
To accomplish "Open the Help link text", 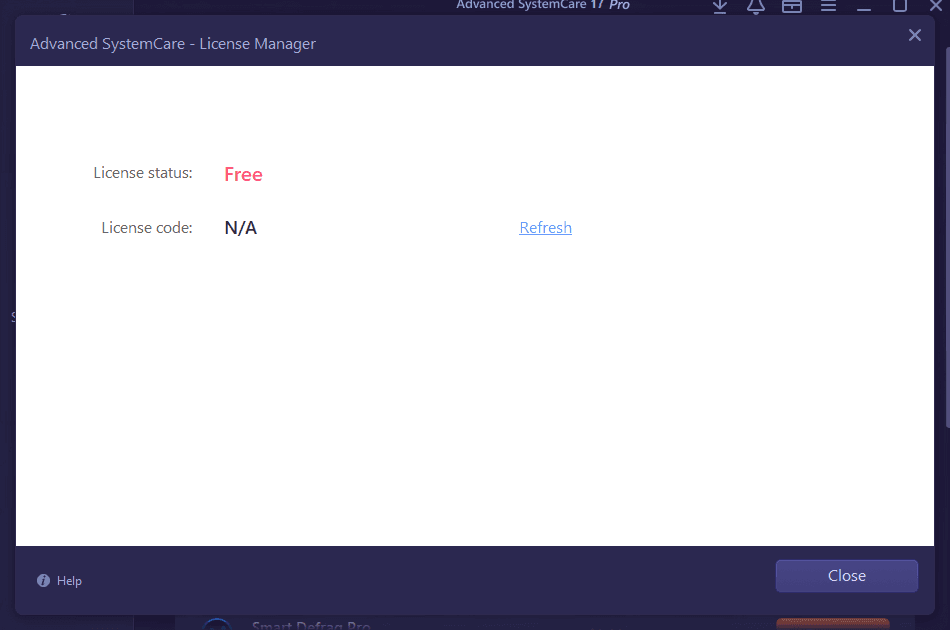I will pyautogui.click(x=69, y=581).
